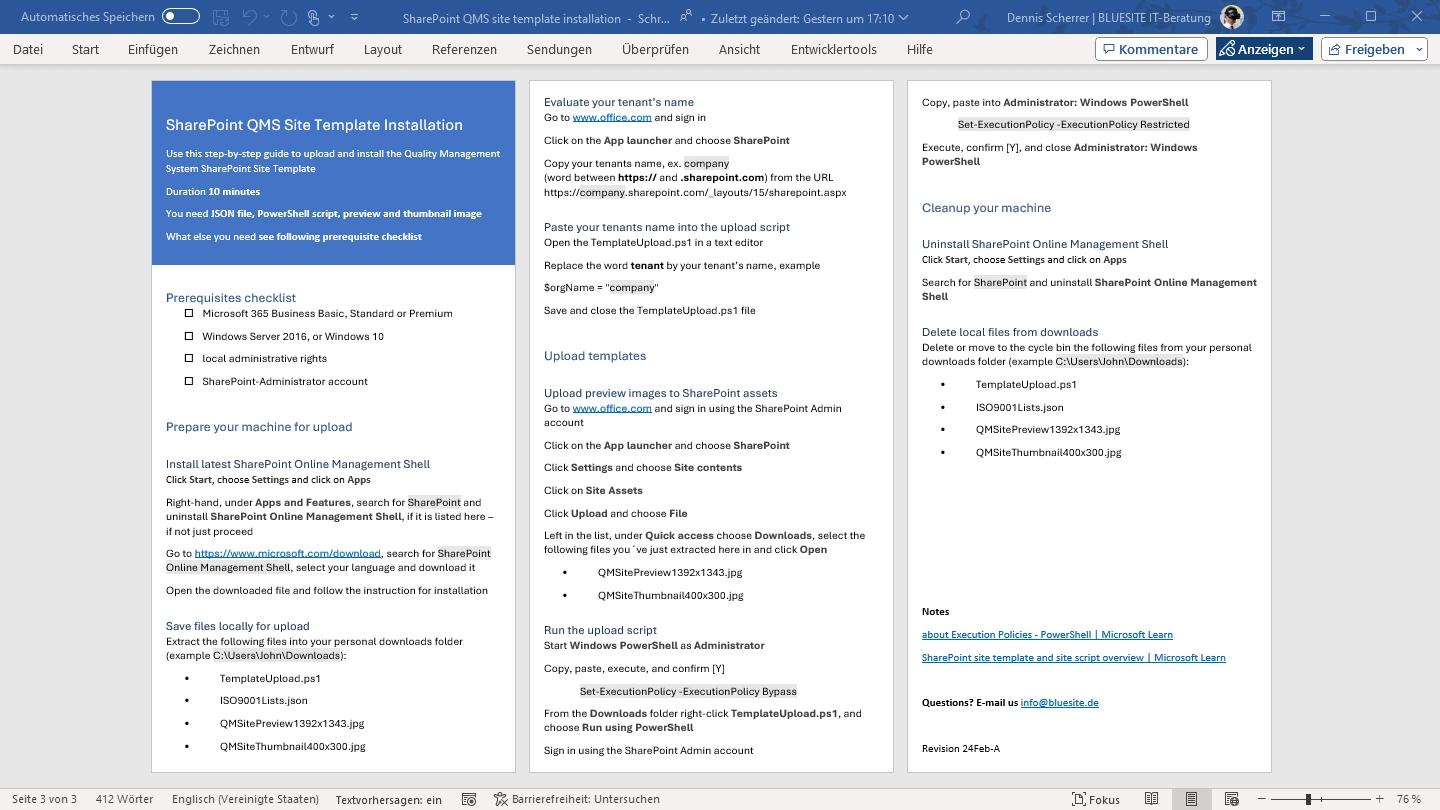Click the Redo circular arrow icon
The height and width of the screenshot is (810, 1440).
point(289,17)
